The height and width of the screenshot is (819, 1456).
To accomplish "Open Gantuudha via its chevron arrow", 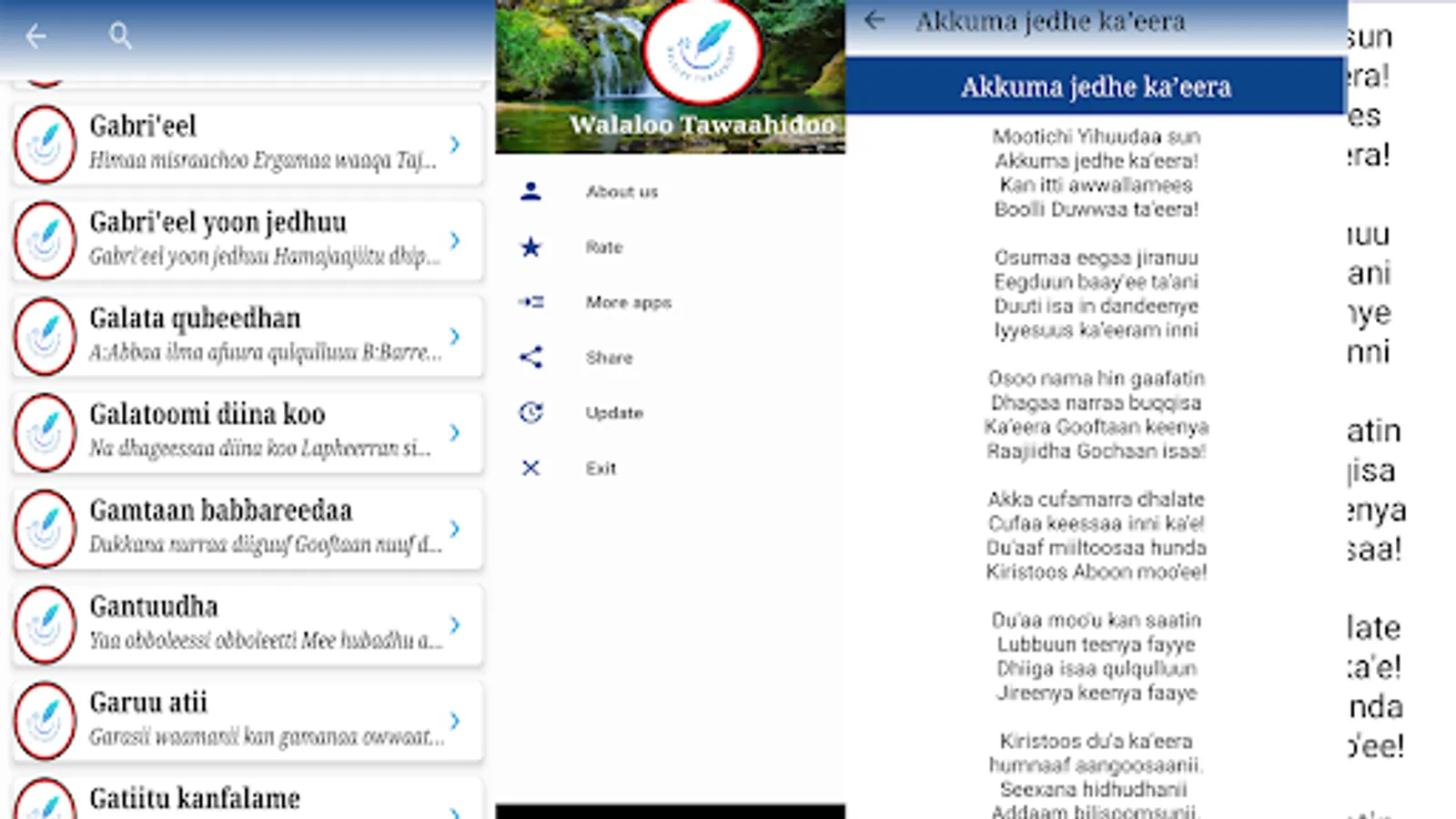I will click(x=455, y=624).
